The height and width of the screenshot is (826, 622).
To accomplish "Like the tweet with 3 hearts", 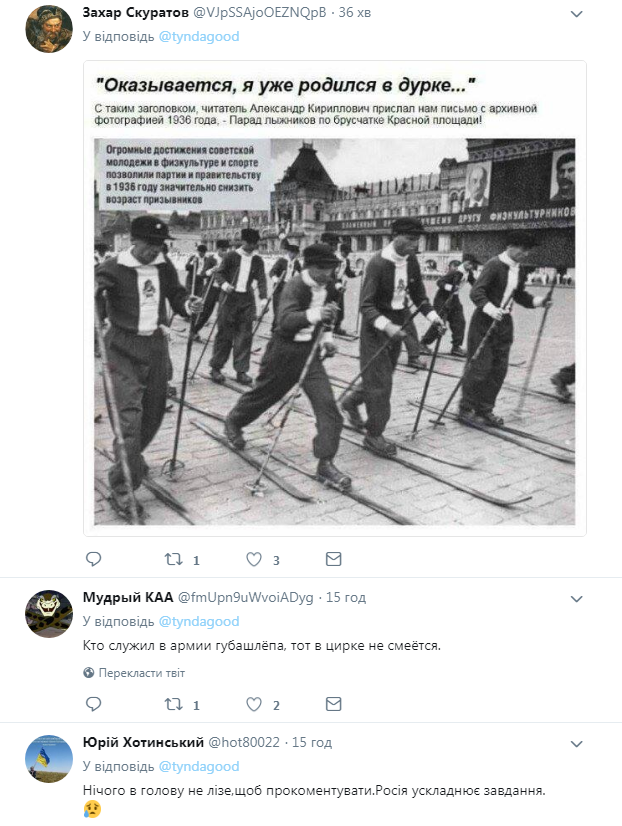I will tap(254, 559).
